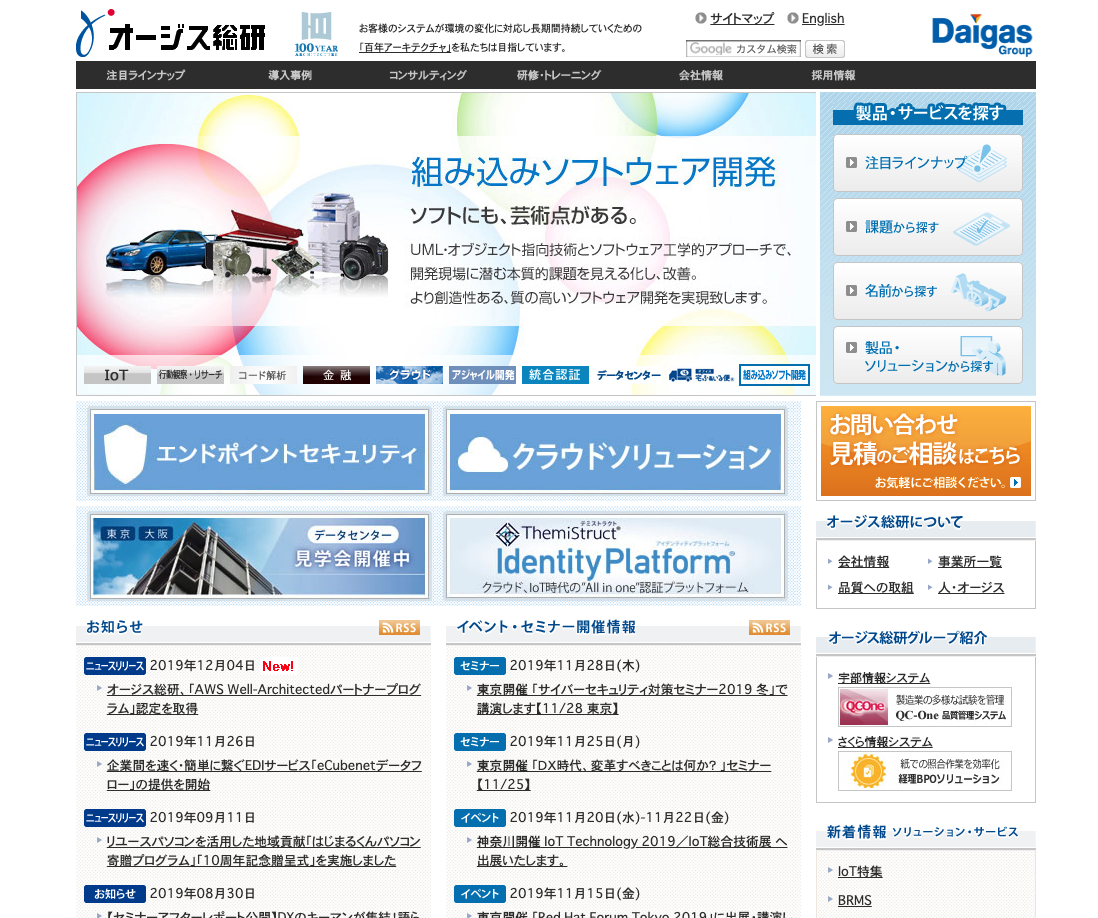Click the オージス総研 logo
This screenshot has height=918, width=1098.
[171, 34]
